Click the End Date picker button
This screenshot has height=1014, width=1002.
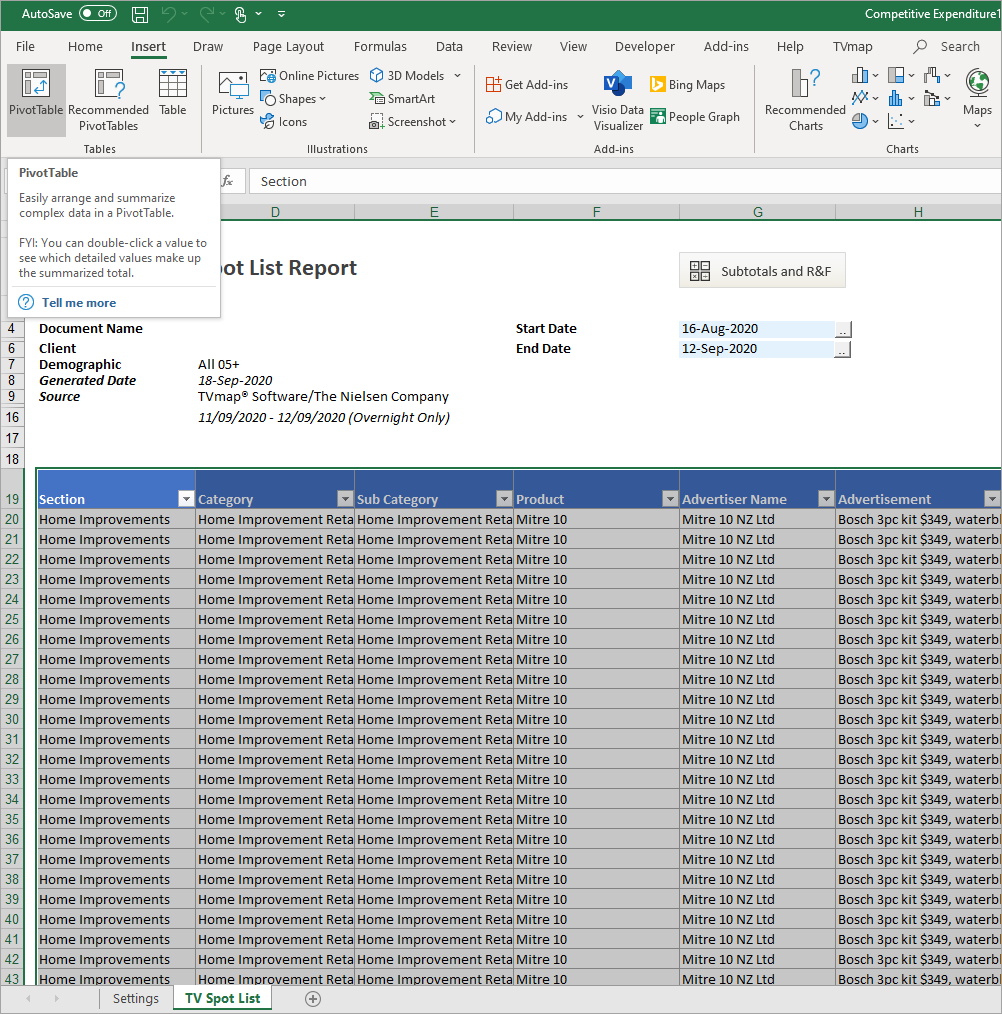point(842,350)
